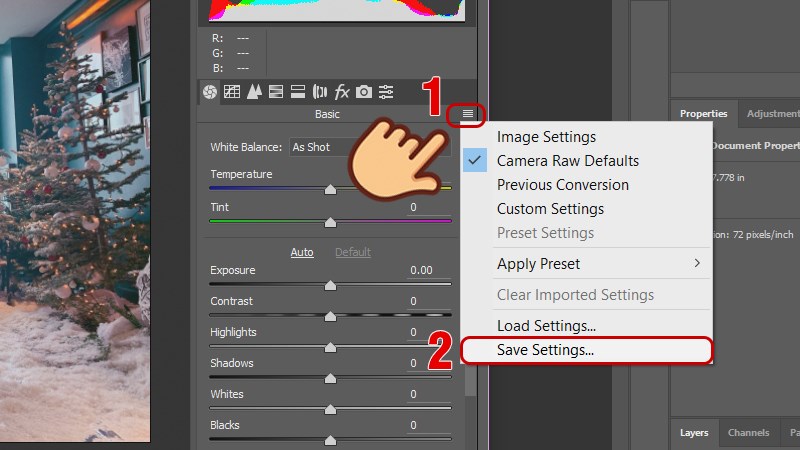The width and height of the screenshot is (800, 450).
Task: Open the Tone Curve panel icon
Action: coord(232,92)
